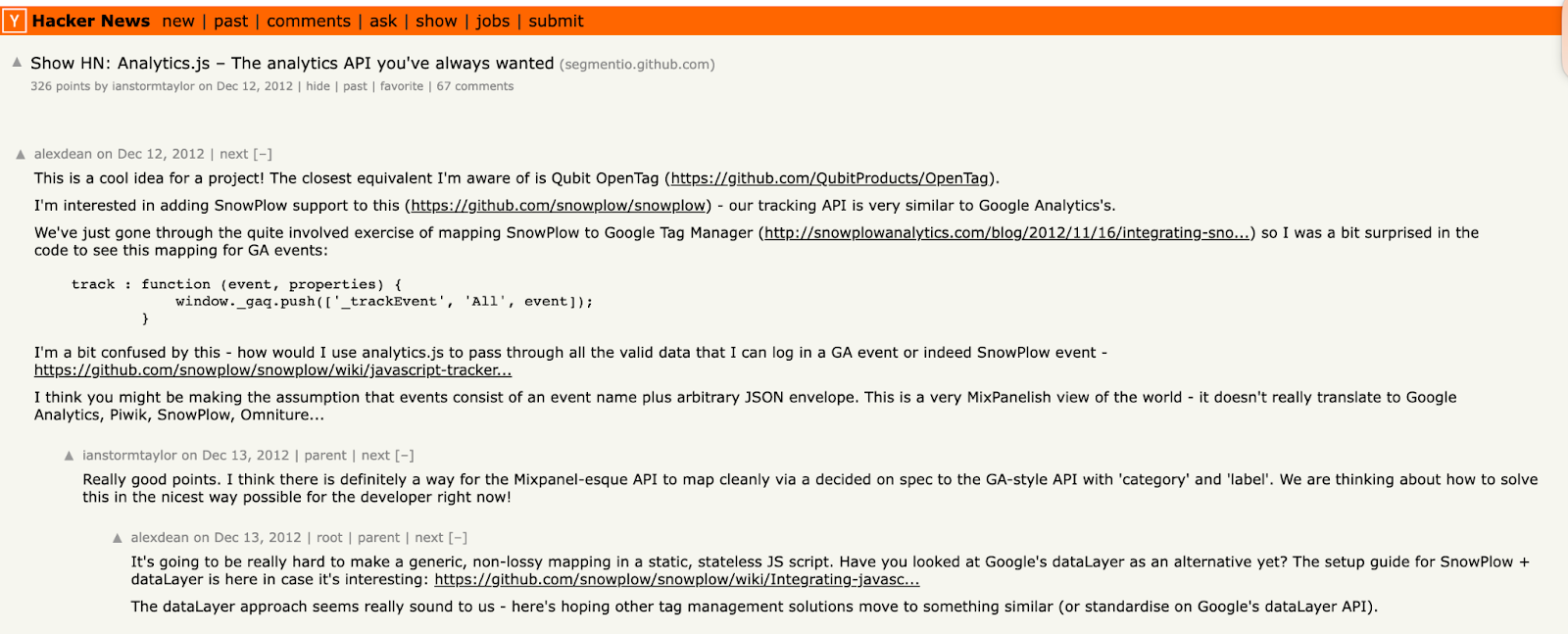This screenshot has width=1568, height=634.
Task: Open the snowplow/snowplow GitHub link
Action: (x=558, y=206)
